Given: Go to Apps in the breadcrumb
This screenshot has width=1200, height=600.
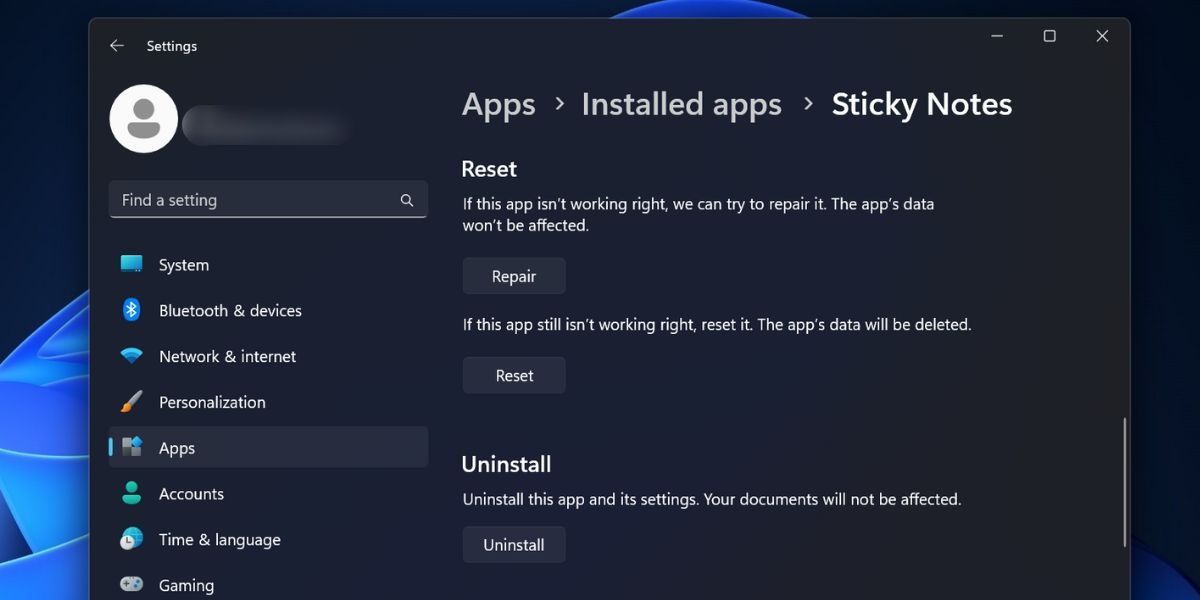Looking at the screenshot, I should tap(498, 105).
